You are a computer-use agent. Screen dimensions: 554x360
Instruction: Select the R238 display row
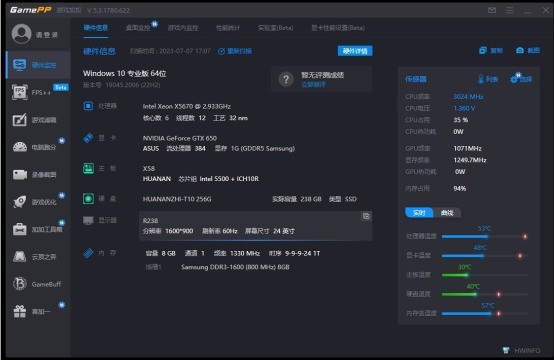point(255,226)
